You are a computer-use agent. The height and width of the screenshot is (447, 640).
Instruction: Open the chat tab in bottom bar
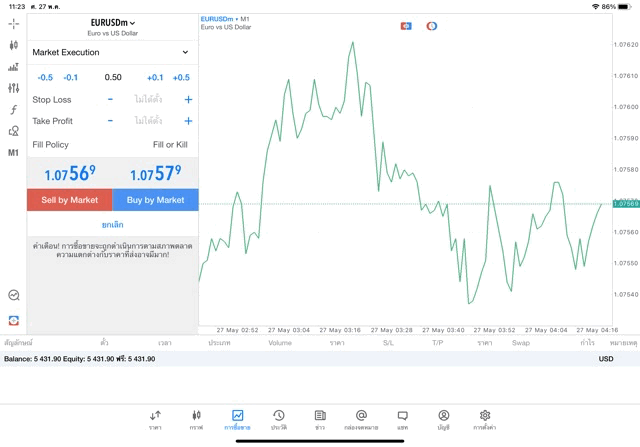[402, 420]
